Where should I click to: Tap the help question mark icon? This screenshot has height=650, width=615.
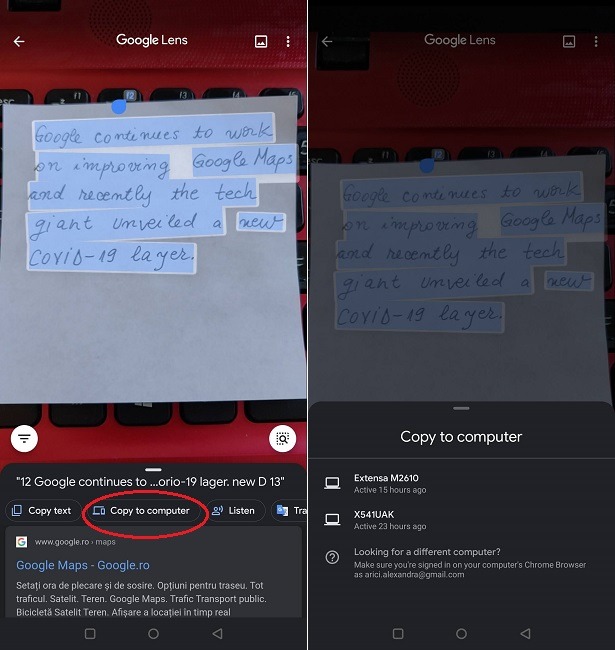(x=332, y=557)
